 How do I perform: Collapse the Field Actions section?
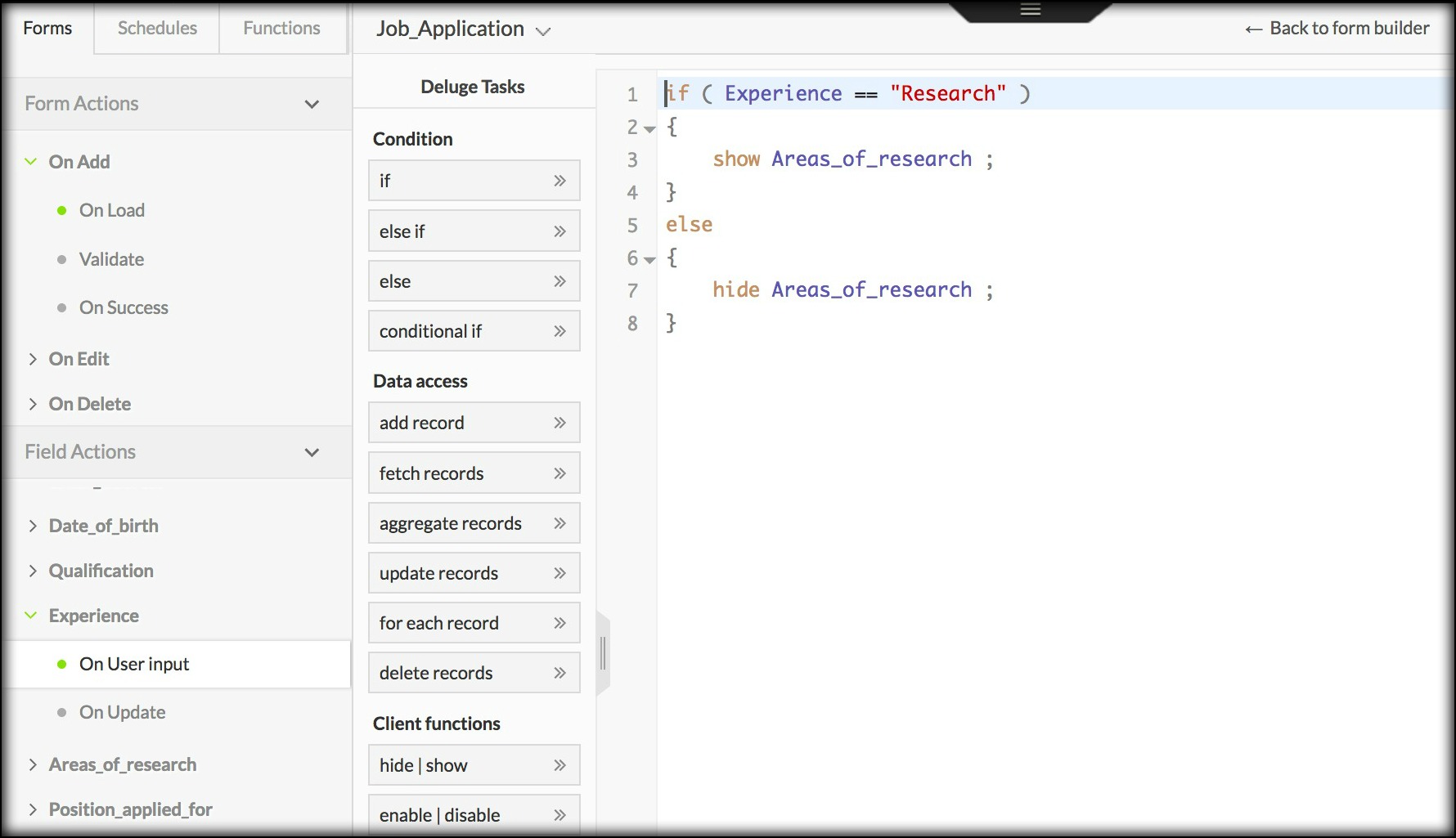point(312,453)
